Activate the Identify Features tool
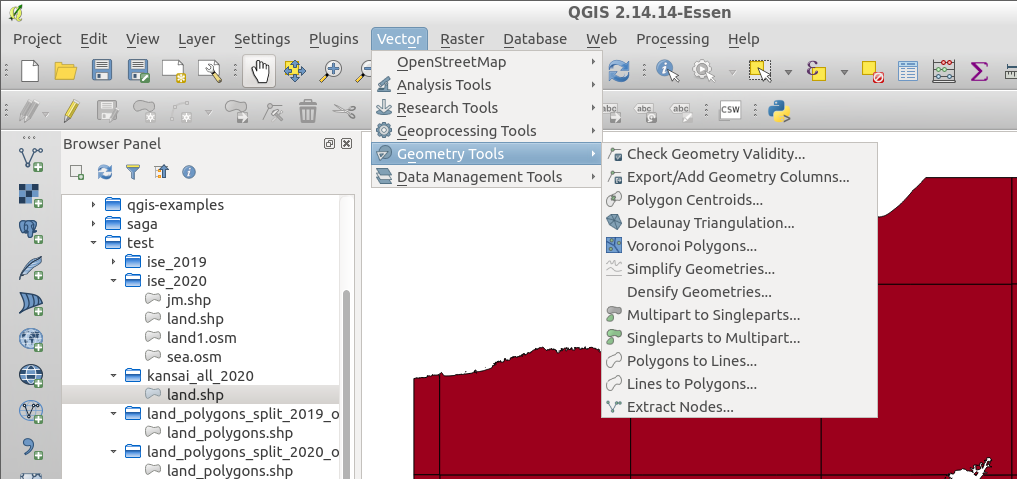This screenshot has height=479, width=1017. [667, 71]
